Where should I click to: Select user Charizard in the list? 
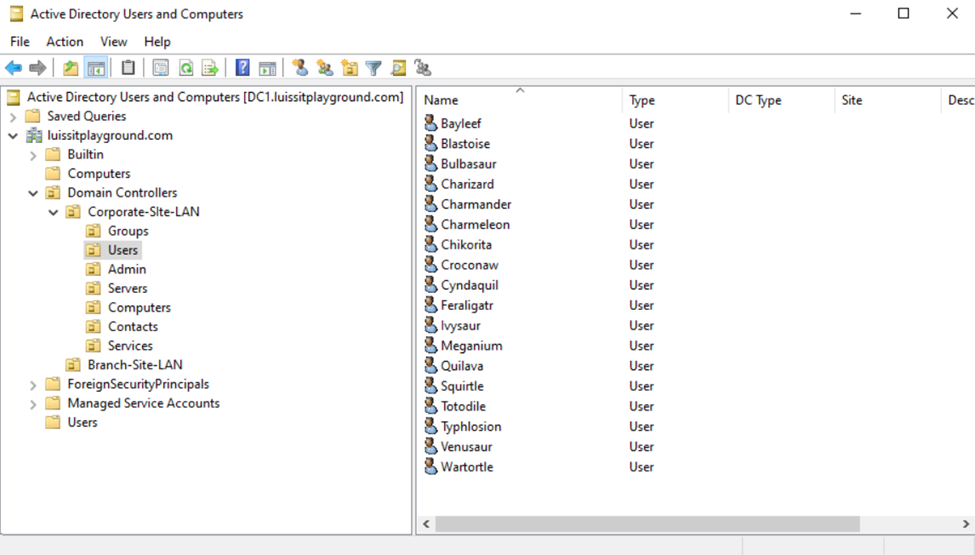point(468,184)
